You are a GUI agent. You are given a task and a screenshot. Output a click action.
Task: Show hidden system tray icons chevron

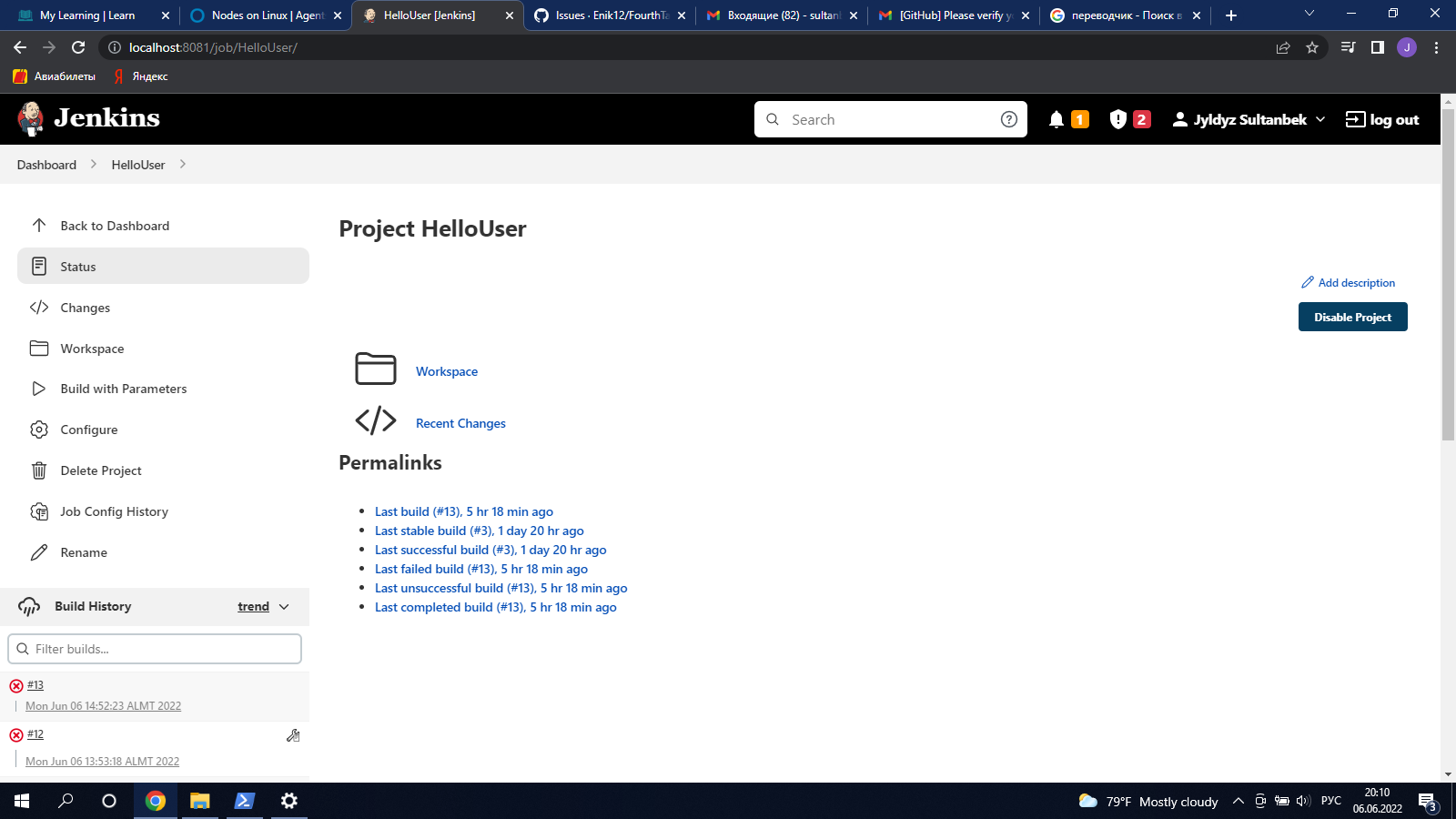(1238, 801)
